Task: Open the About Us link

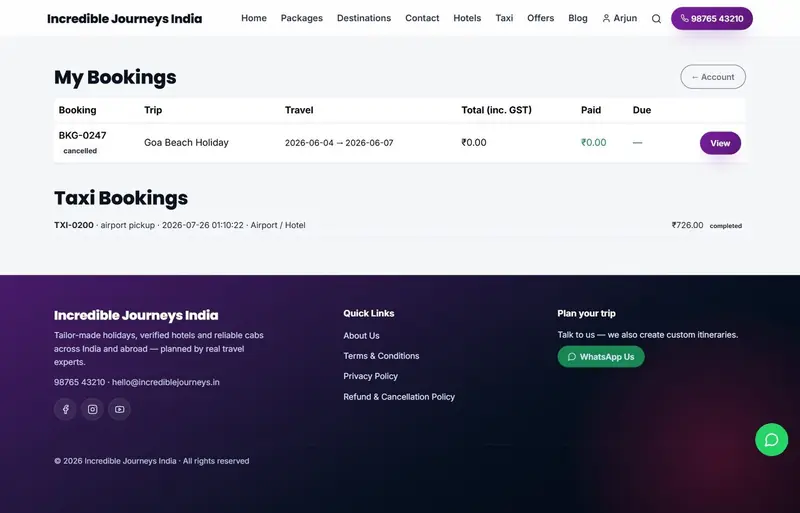Action: [x=361, y=335]
